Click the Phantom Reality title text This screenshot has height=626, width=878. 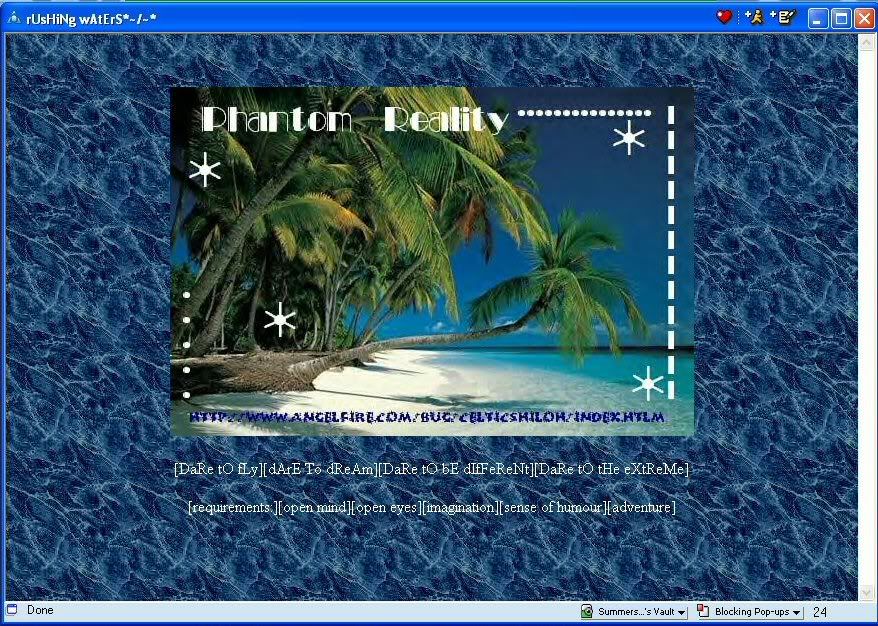pyautogui.click(x=354, y=119)
